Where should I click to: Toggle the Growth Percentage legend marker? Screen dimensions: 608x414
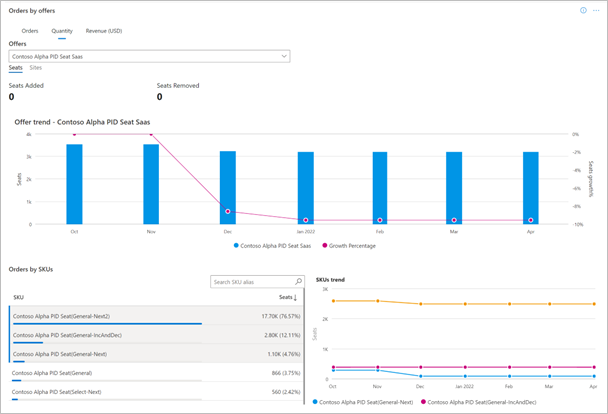[x=325, y=245]
